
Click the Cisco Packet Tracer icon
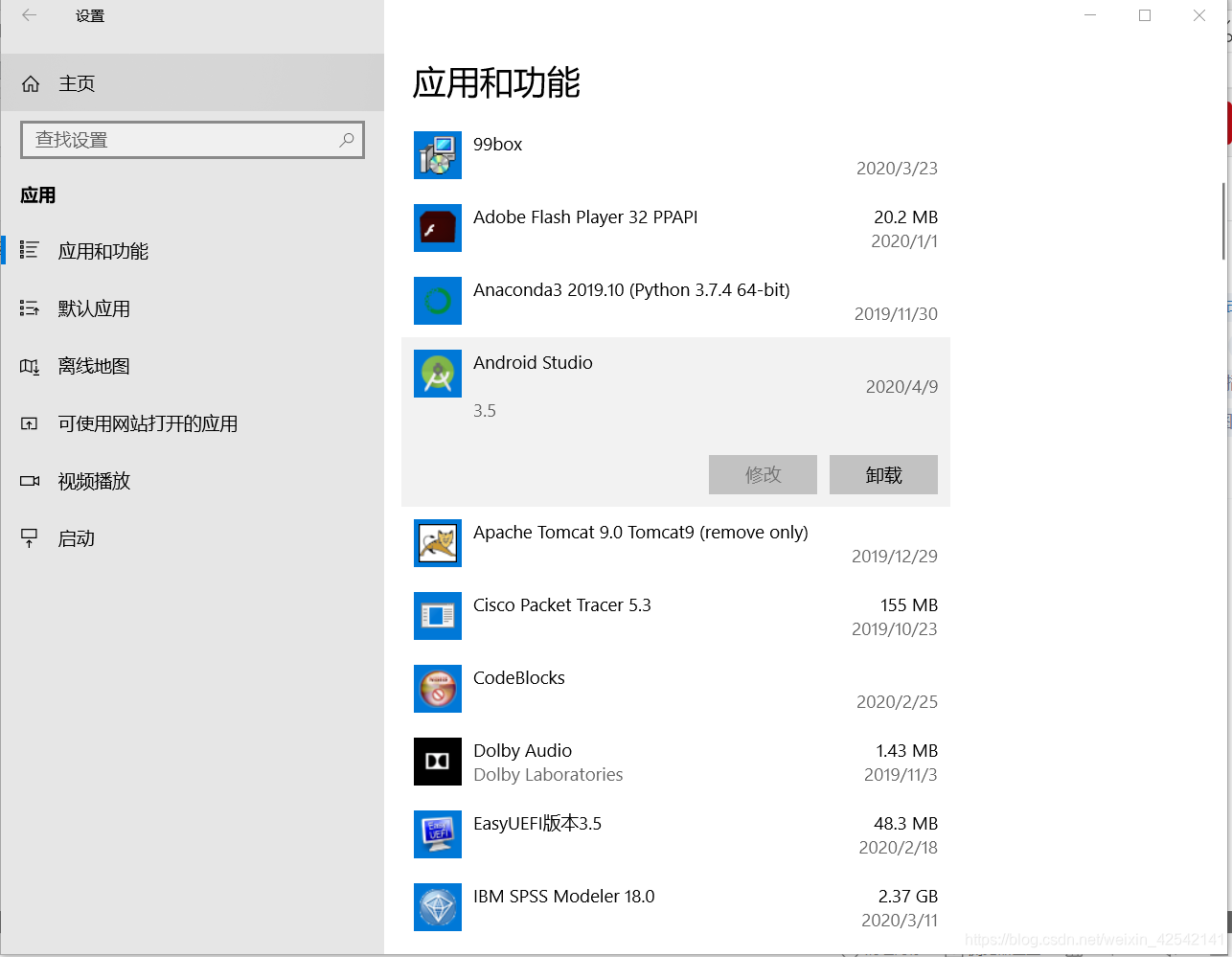coord(438,616)
